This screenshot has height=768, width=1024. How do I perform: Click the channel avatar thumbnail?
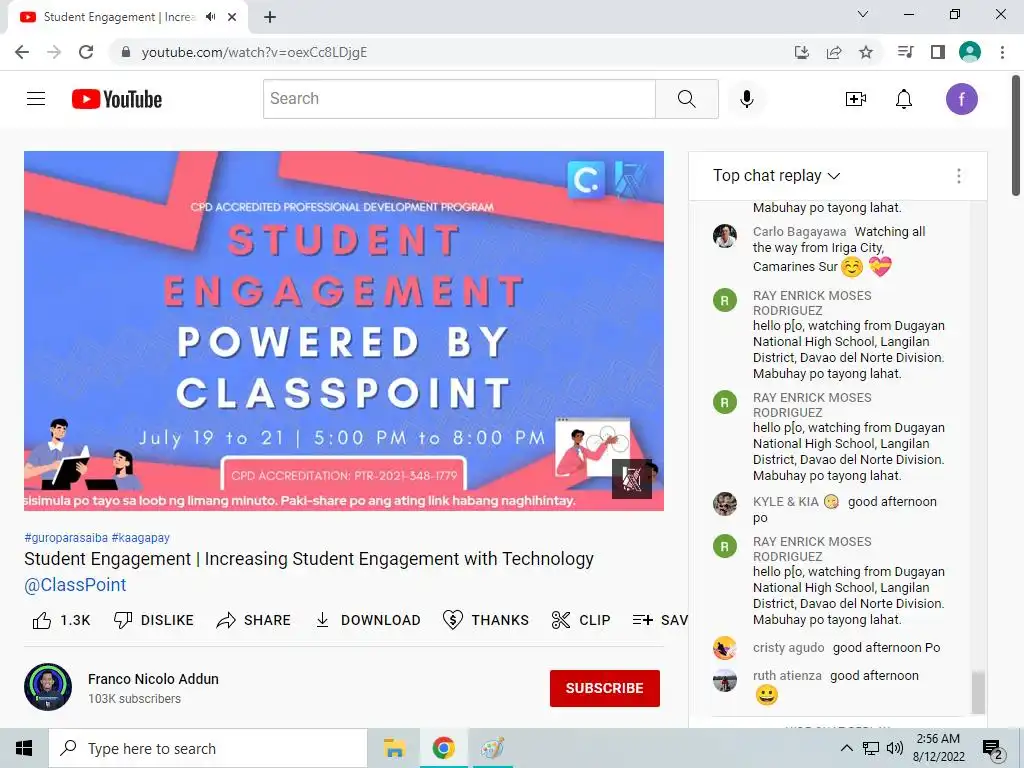48,687
